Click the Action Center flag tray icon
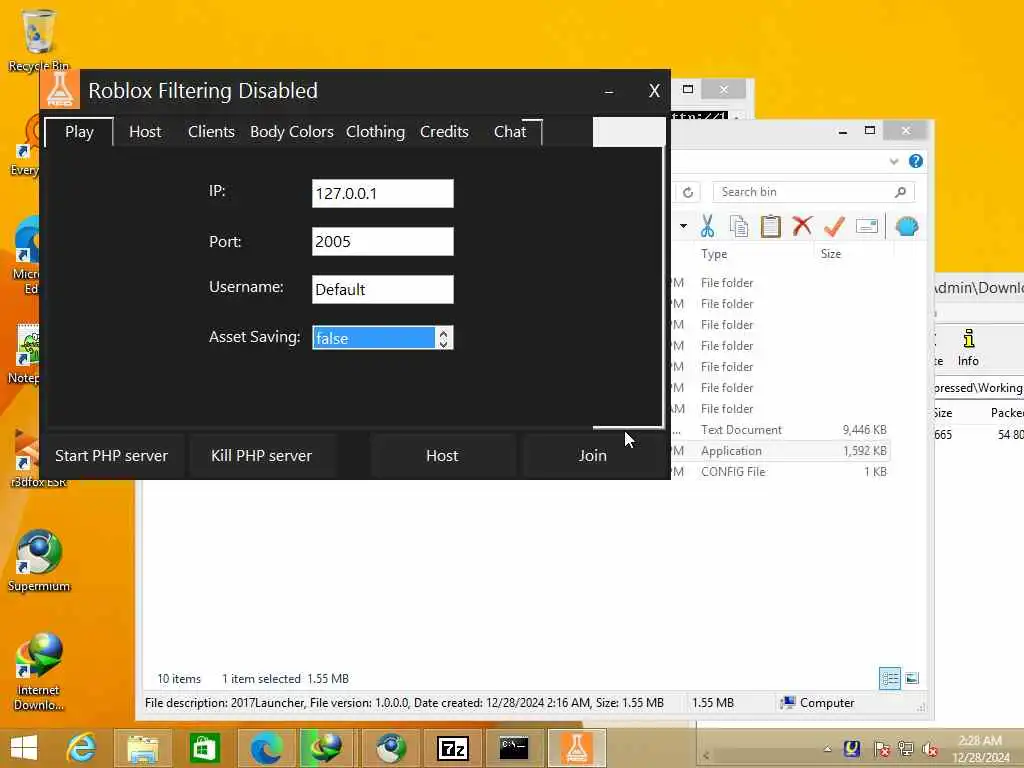The image size is (1024, 768). pyautogui.click(x=881, y=749)
